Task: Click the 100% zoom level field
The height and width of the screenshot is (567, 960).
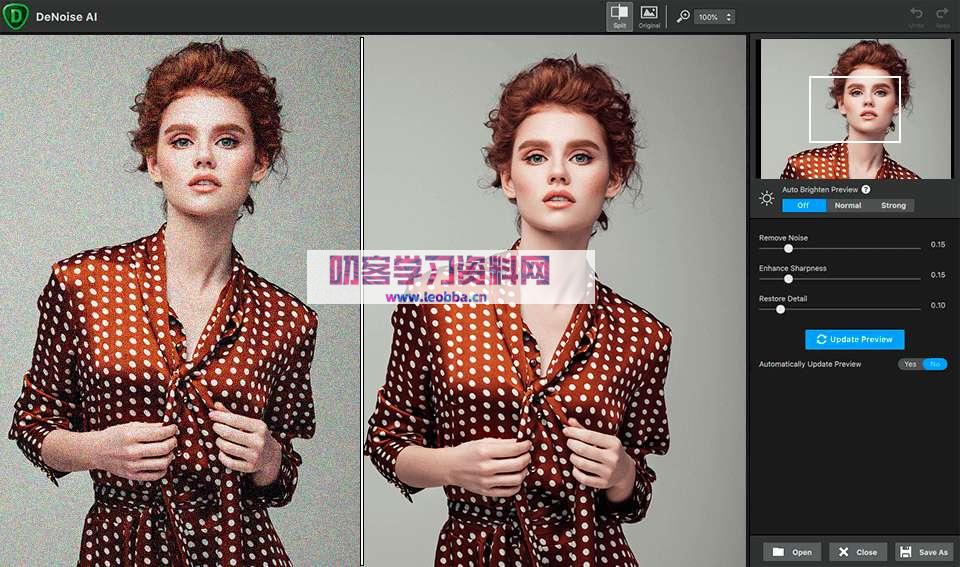Action: click(708, 17)
